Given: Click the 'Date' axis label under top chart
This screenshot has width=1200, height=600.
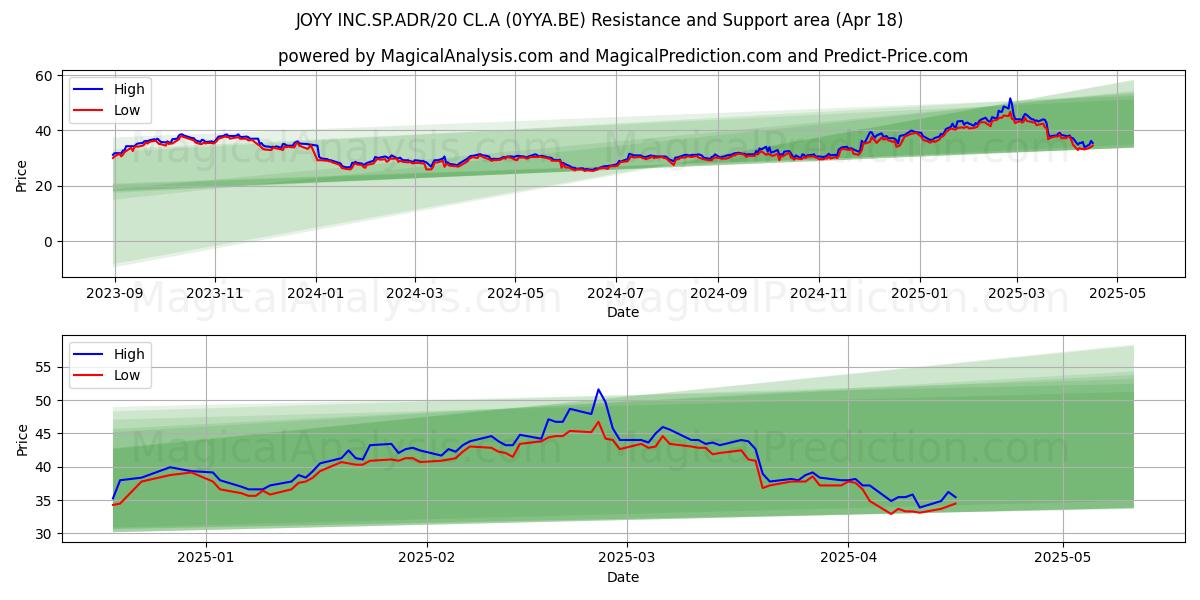Looking at the screenshot, I should coord(623,312).
